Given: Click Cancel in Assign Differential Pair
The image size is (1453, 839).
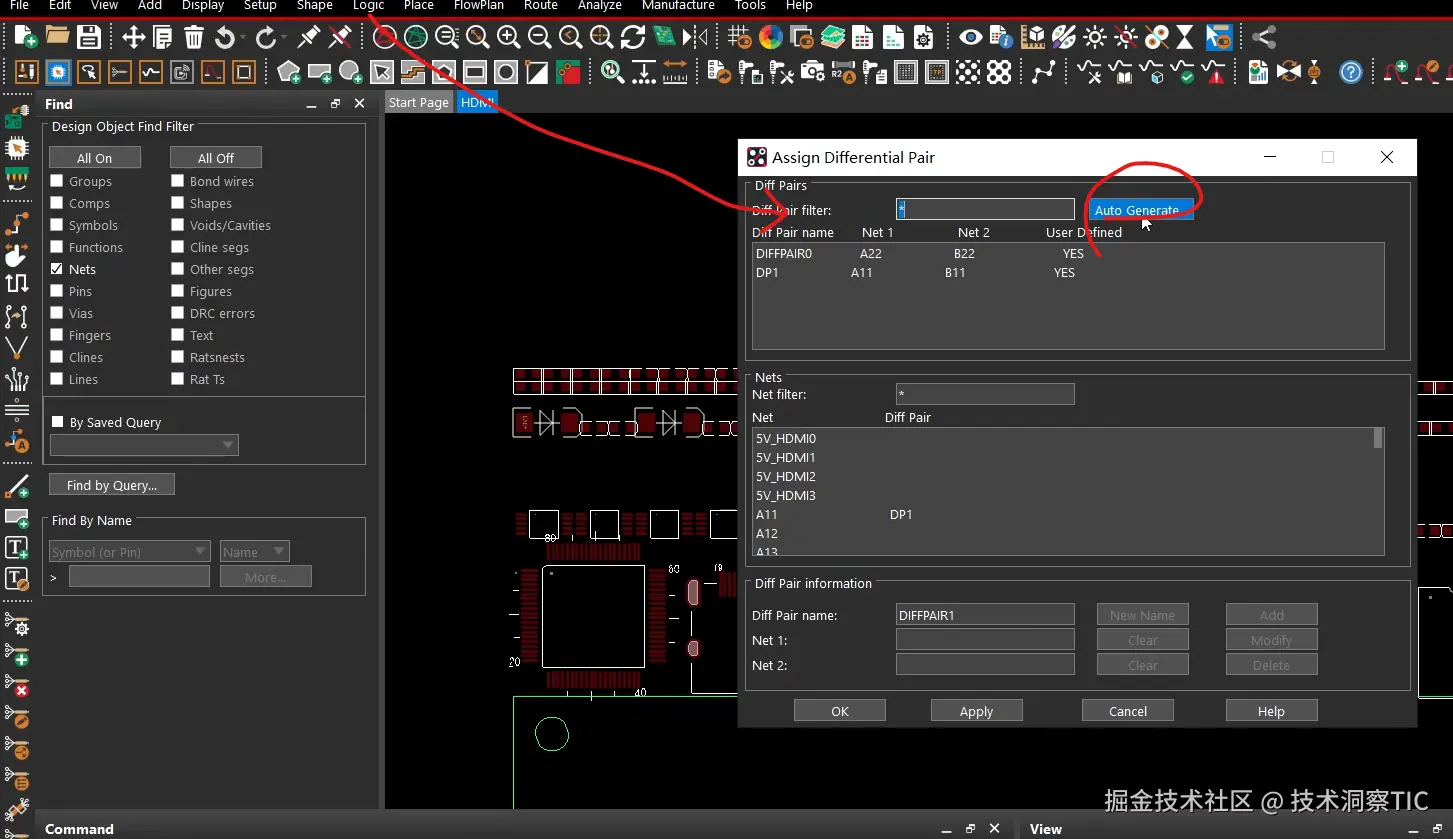Looking at the screenshot, I should pyautogui.click(x=1128, y=711).
